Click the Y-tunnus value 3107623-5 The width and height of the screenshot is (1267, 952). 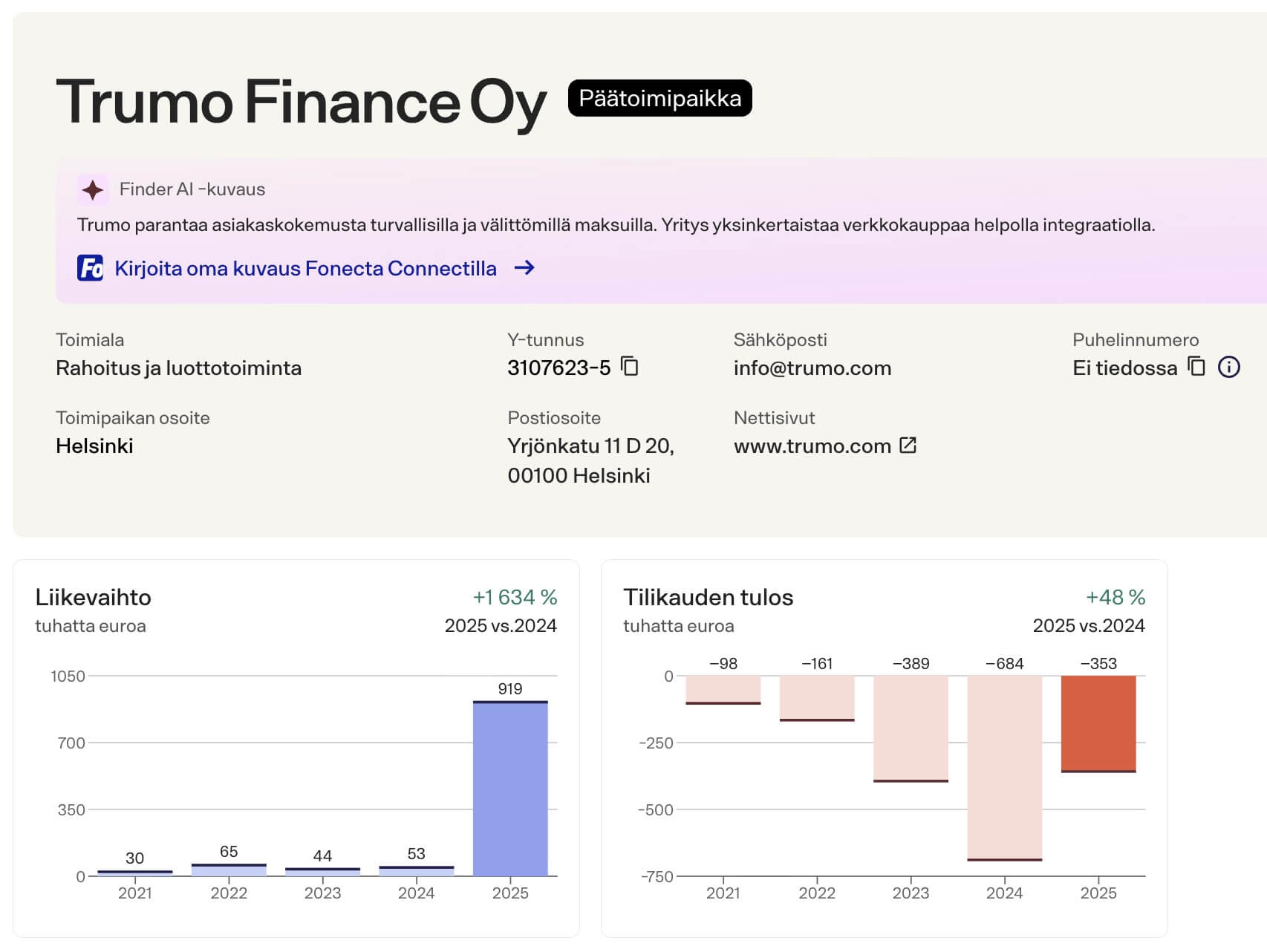559,368
